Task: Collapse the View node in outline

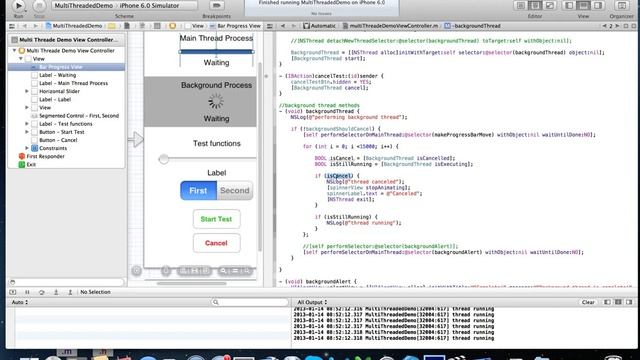Action: click(x=21, y=59)
